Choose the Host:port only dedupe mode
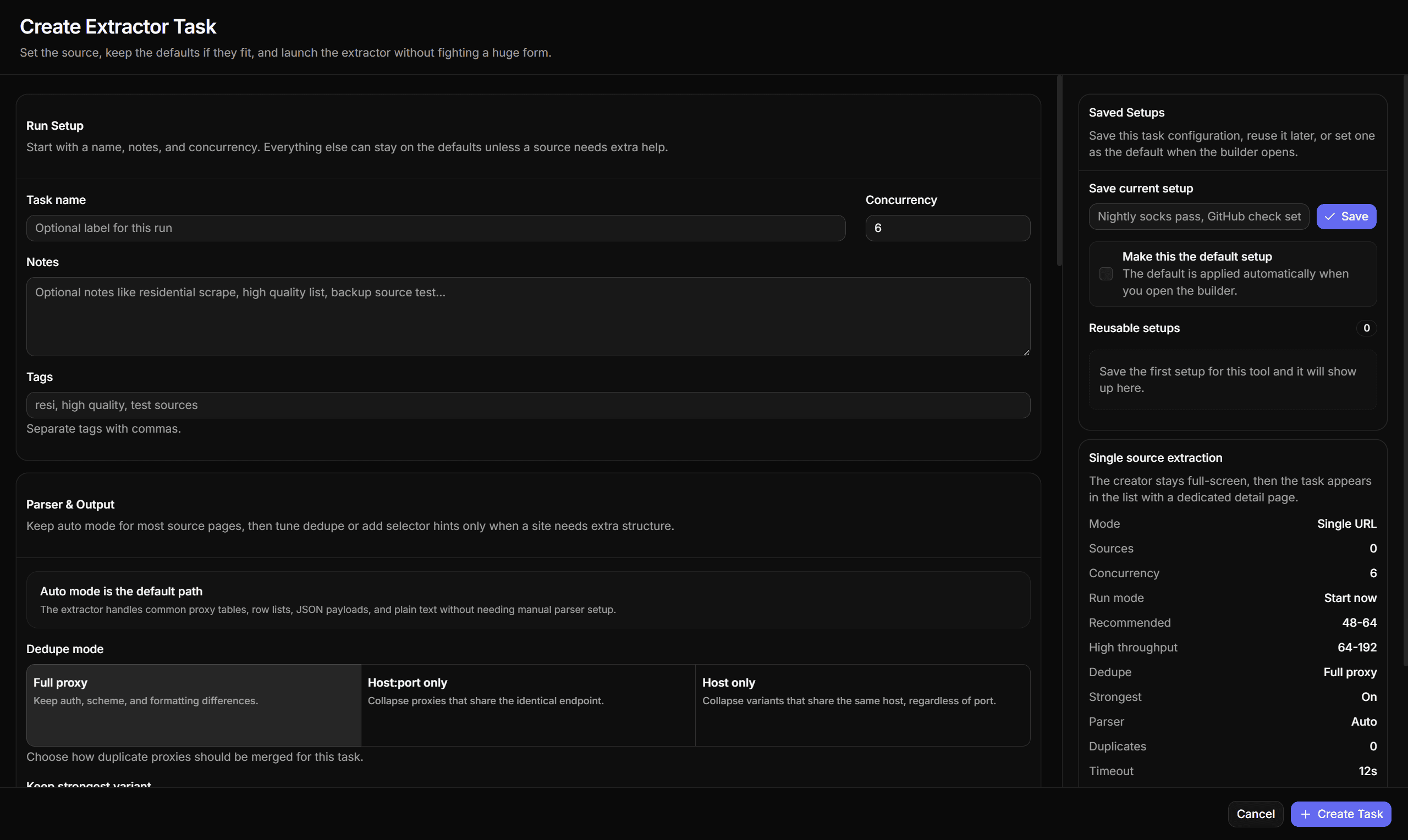This screenshot has width=1408, height=840. [527, 705]
